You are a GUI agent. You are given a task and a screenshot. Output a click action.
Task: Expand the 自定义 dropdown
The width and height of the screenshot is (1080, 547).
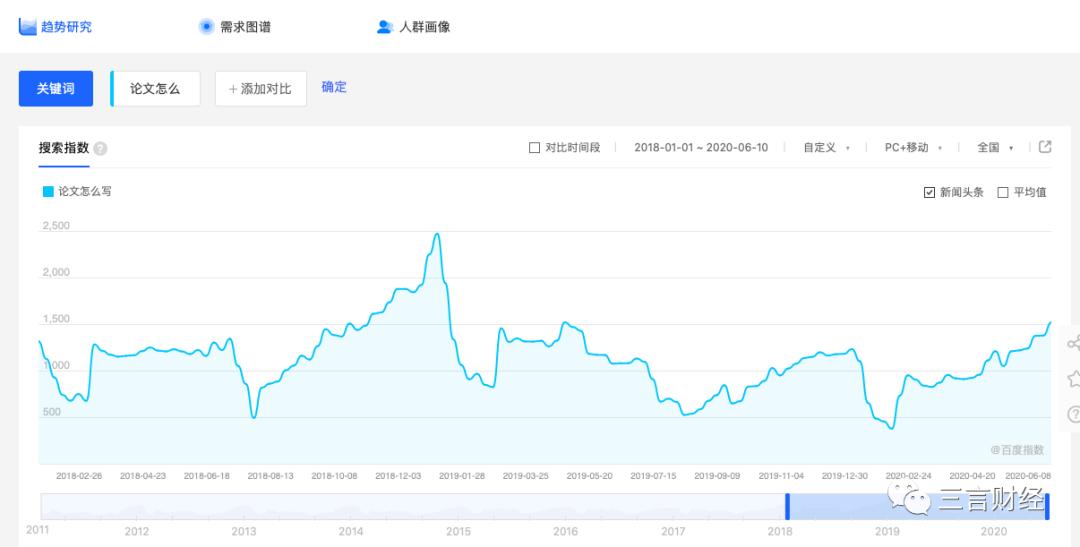click(x=827, y=147)
